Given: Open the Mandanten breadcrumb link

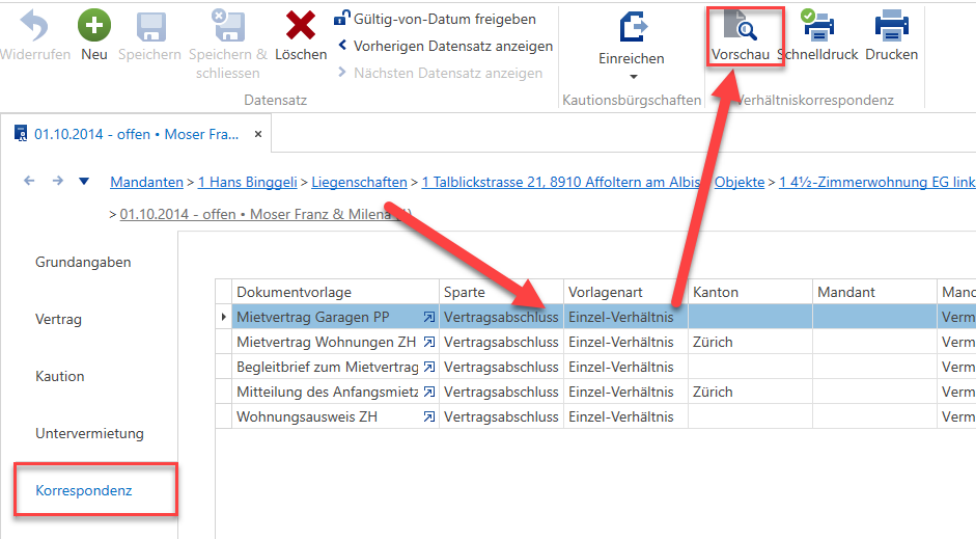Looking at the screenshot, I should 147,182.
